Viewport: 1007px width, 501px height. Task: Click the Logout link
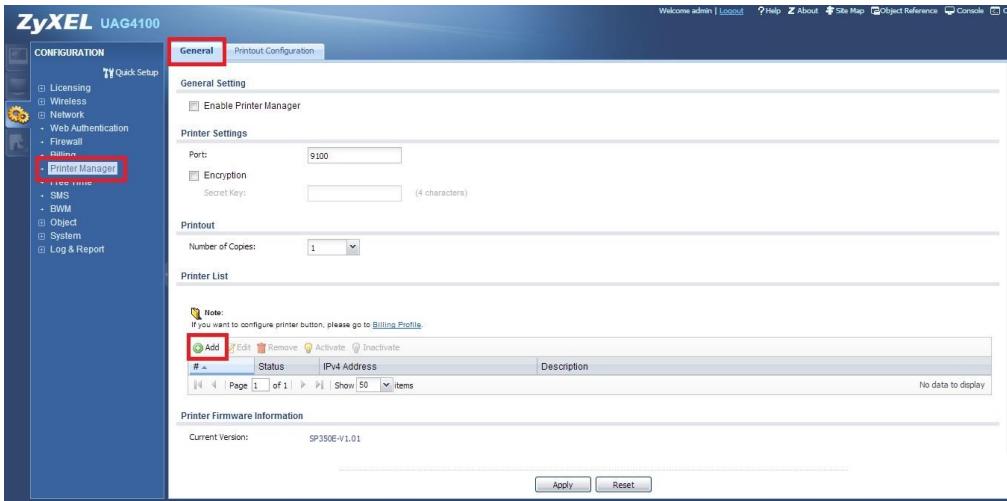[731, 11]
